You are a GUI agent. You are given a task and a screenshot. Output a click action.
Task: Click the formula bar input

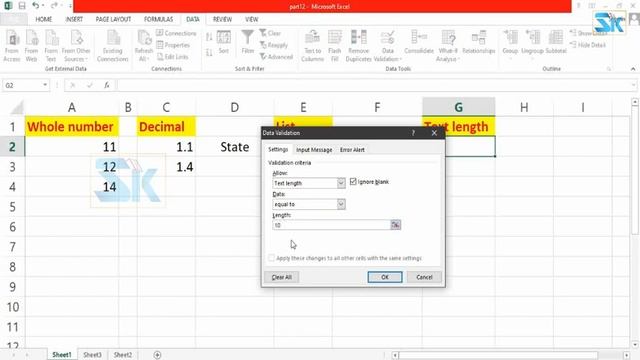coord(373,85)
